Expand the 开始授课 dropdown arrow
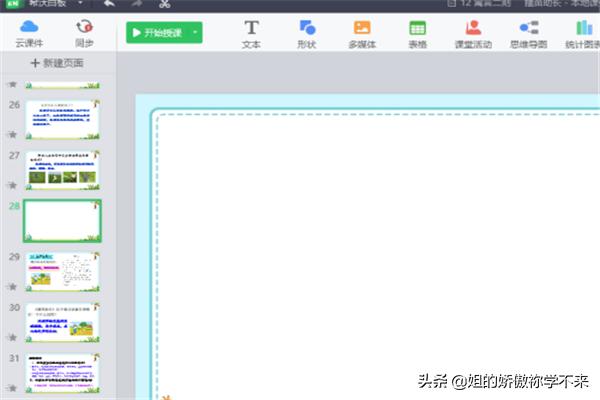 coord(196,33)
